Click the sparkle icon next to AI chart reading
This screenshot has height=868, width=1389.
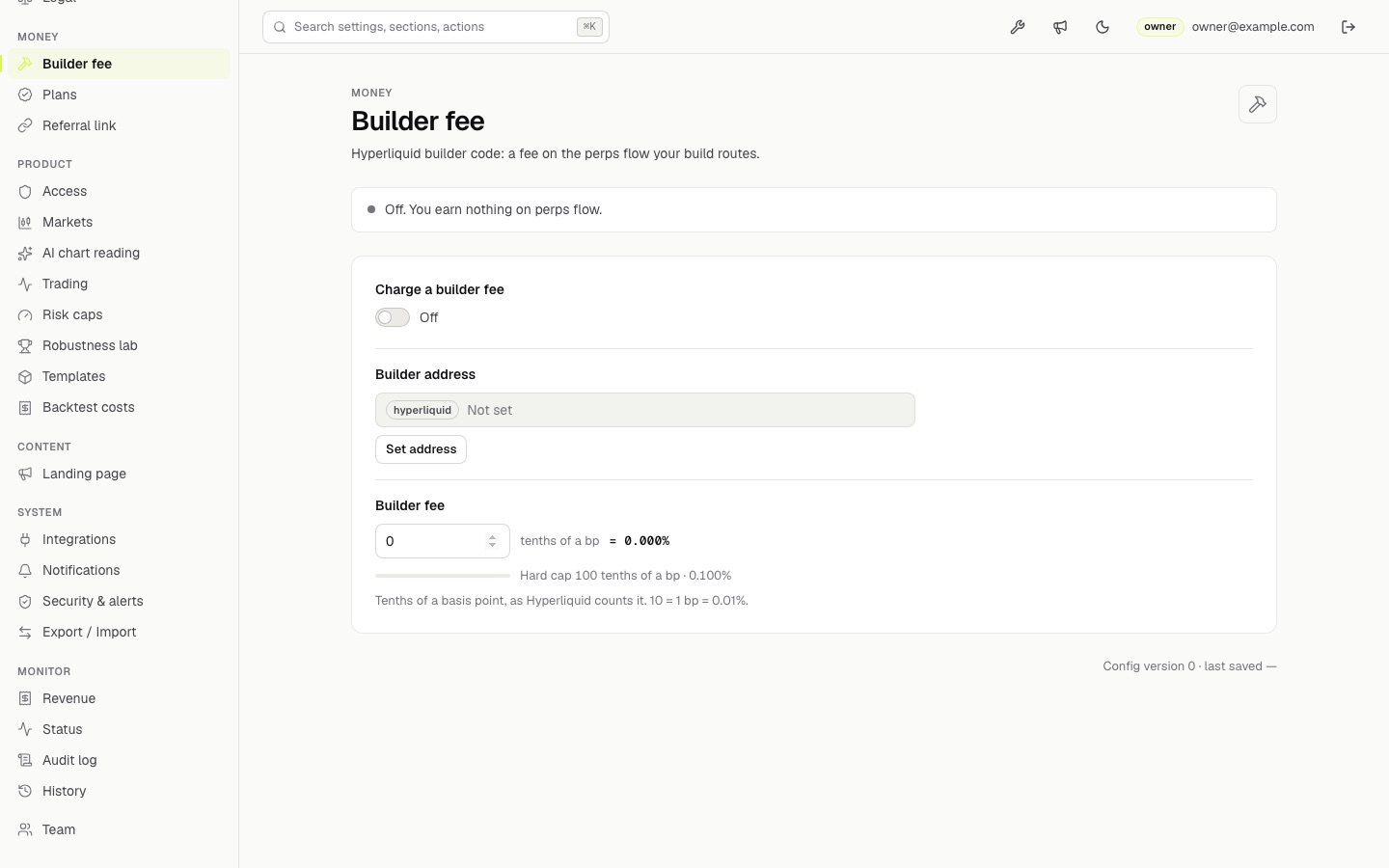point(25,253)
